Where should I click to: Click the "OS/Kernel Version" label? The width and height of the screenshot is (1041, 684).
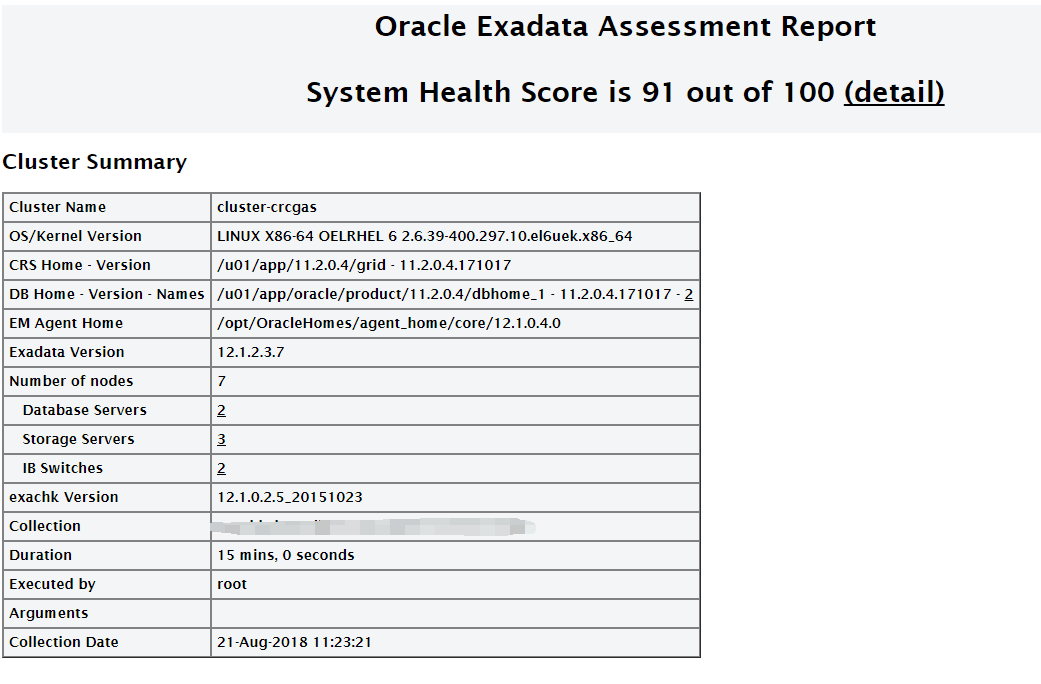(76, 236)
